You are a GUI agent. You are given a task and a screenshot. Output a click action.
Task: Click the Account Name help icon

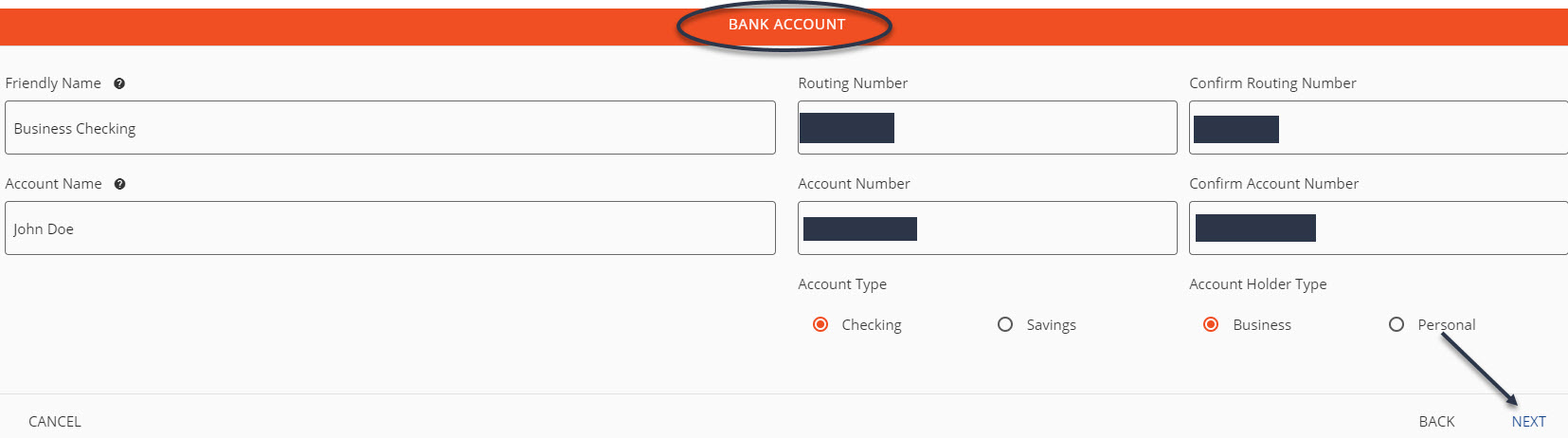coord(120,184)
